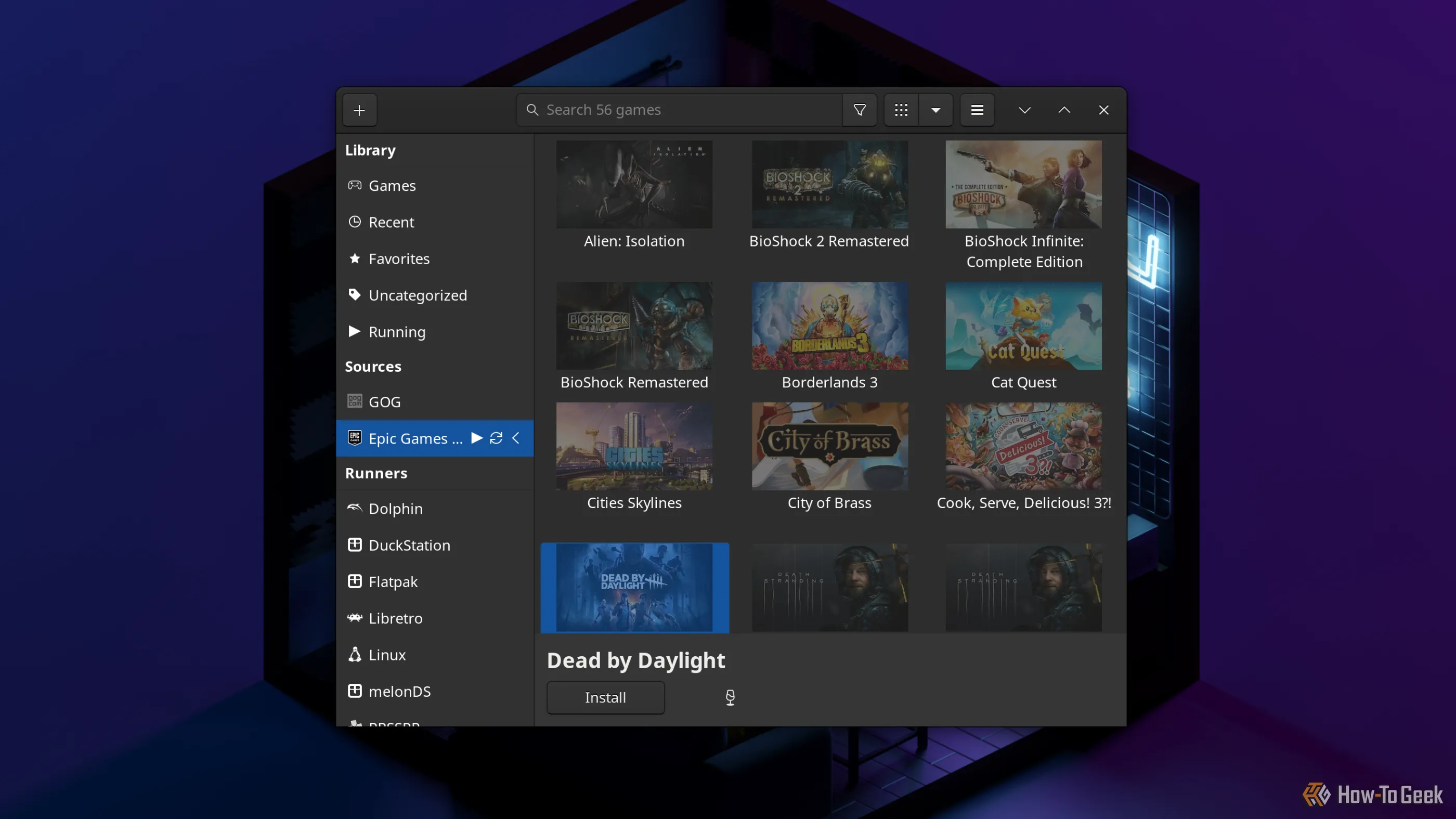This screenshot has height=819, width=1456.
Task: Click the Cat Quest title text
Action: point(1023,383)
